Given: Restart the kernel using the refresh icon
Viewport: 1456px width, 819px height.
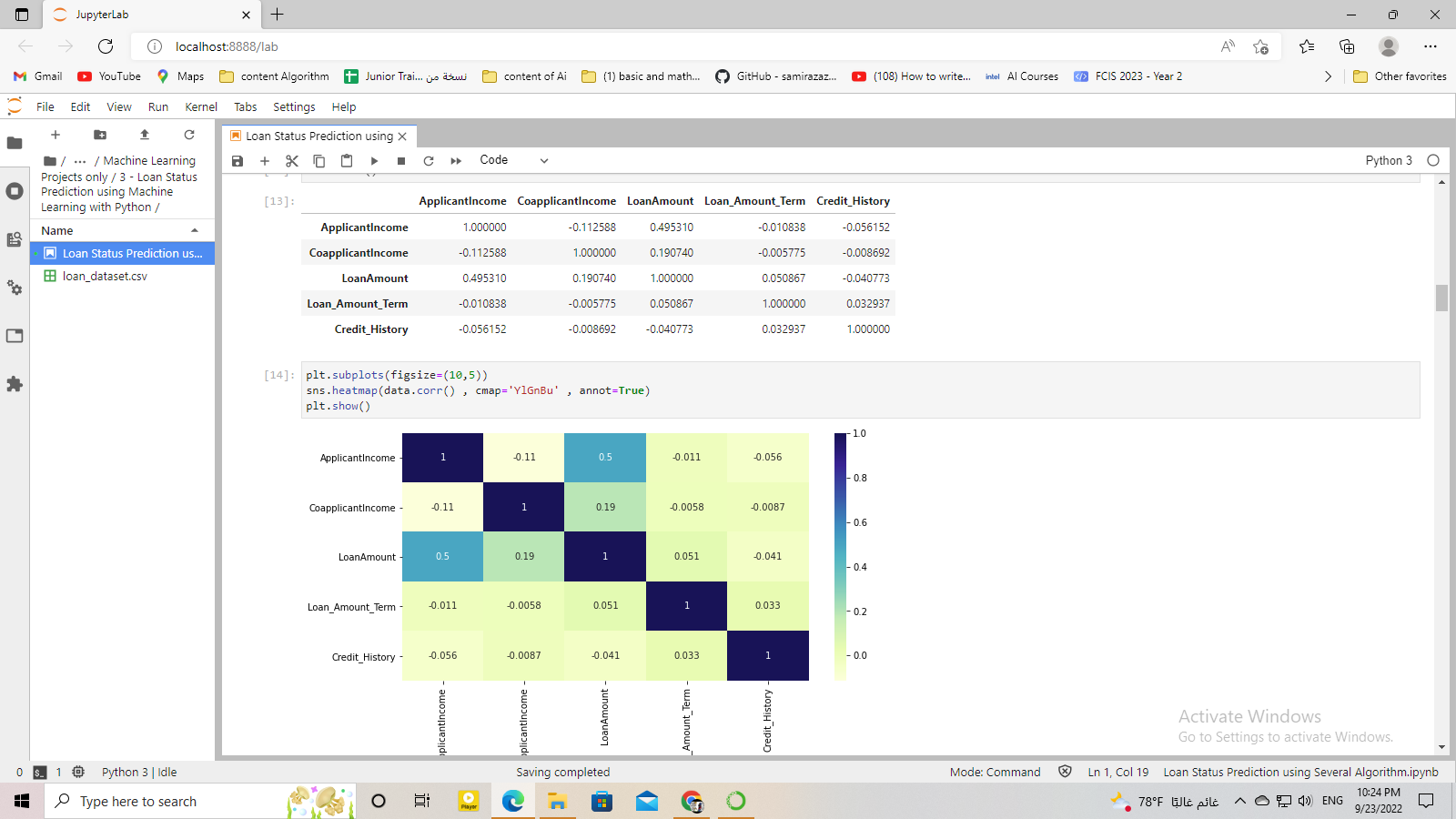Looking at the screenshot, I should click(428, 160).
